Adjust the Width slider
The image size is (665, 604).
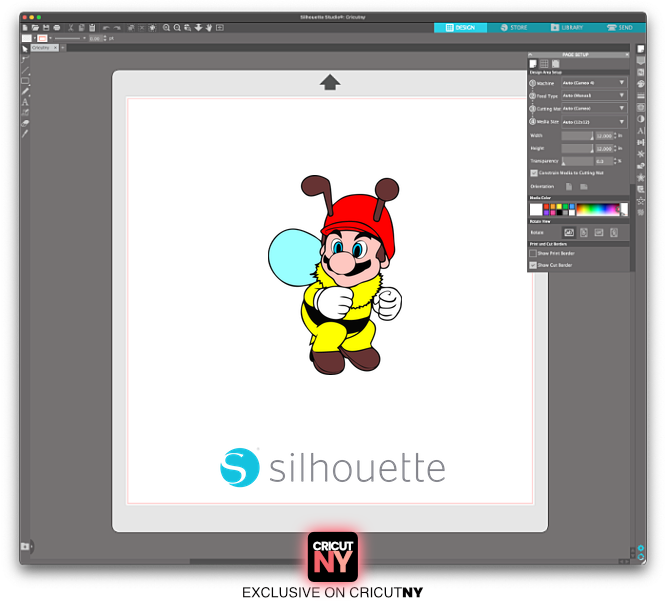(x=578, y=136)
